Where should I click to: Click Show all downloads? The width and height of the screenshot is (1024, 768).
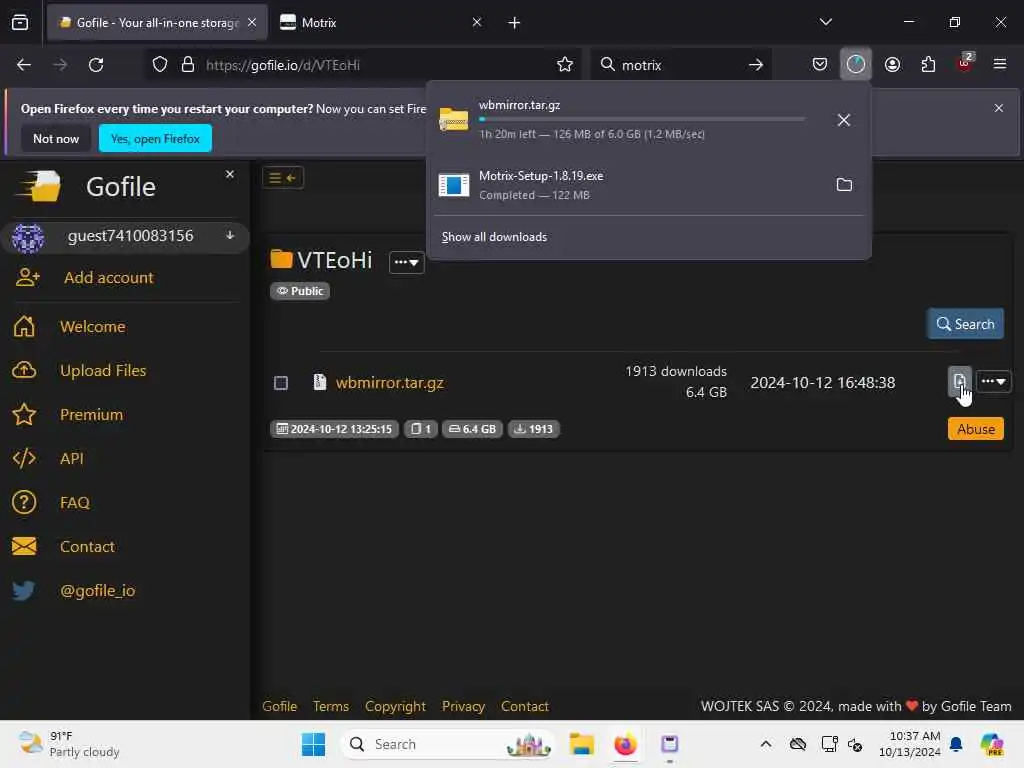pos(494,237)
